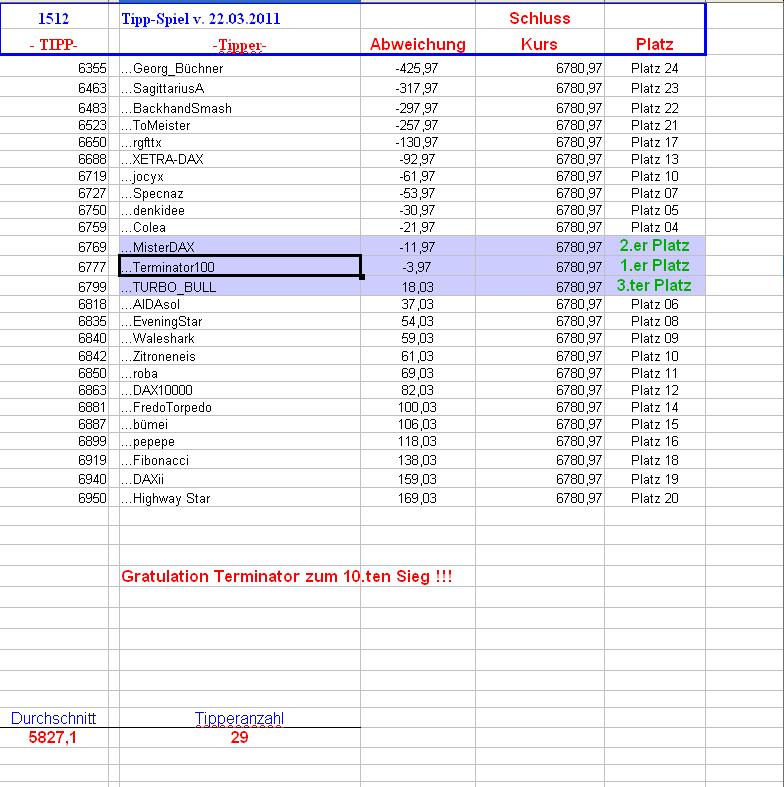Select the deviation cell -3,97
Screen dimensions: 784x787
coord(417,267)
